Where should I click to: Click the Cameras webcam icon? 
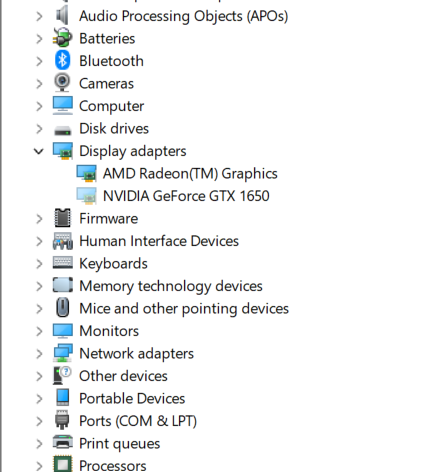62,83
